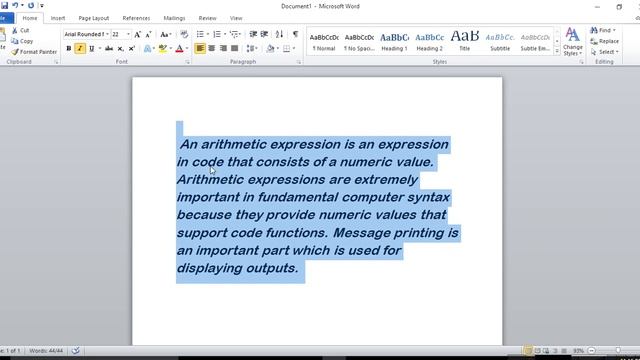Click the Borders icon
This screenshot has height=360, width=640.
287,49
